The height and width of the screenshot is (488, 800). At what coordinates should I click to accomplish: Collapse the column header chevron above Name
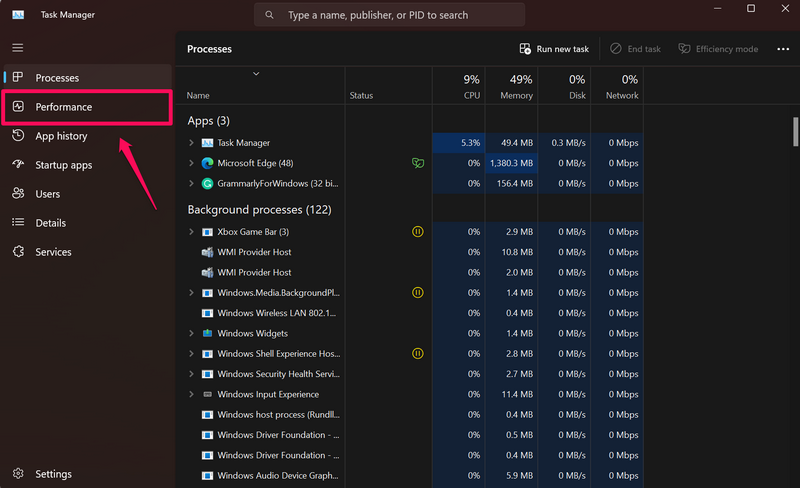tap(256, 74)
